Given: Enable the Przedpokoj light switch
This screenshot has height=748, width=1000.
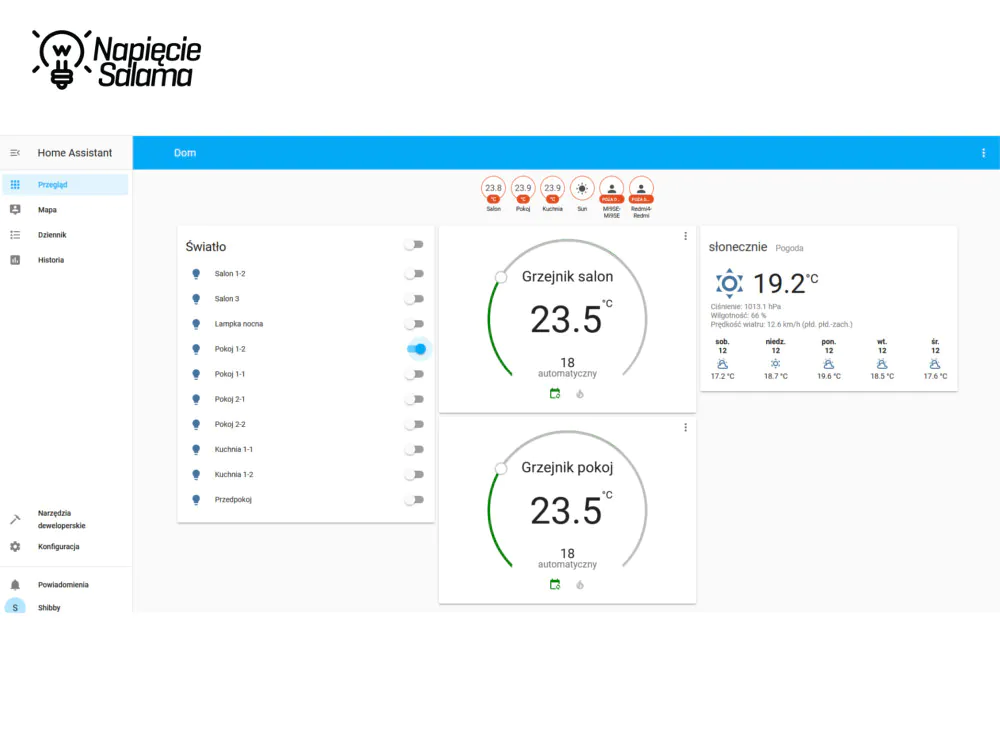Looking at the screenshot, I should 415,500.
